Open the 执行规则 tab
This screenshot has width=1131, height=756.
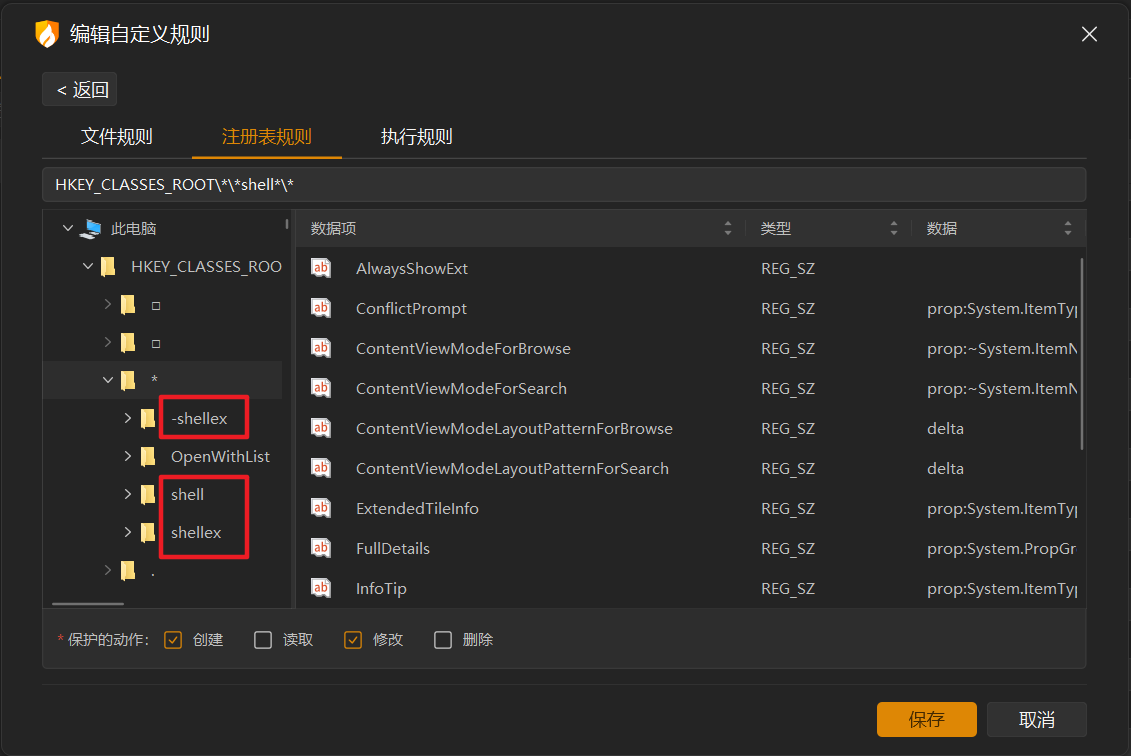click(x=417, y=137)
